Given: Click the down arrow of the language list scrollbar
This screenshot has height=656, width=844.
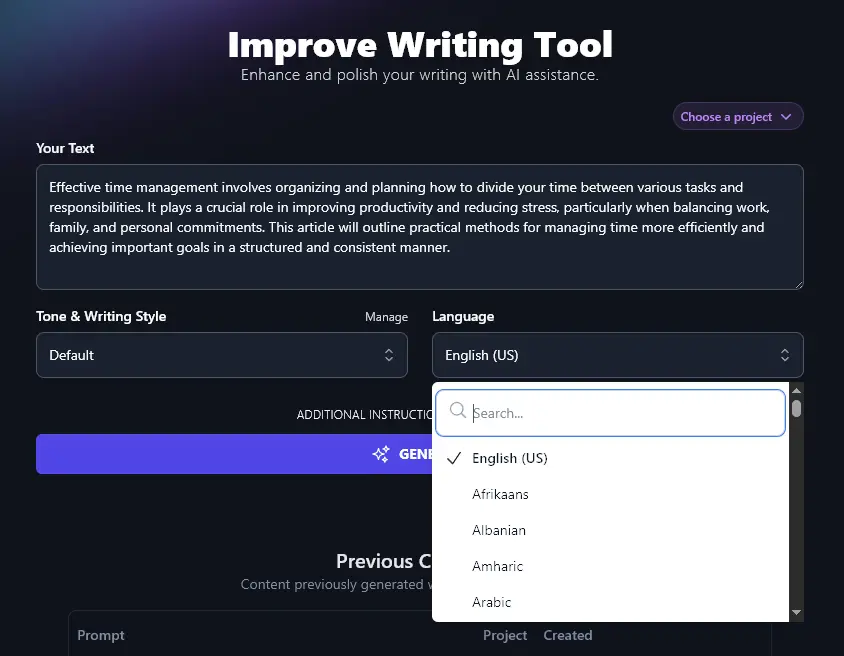Looking at the screenshot, I should [x=796, y=613].
